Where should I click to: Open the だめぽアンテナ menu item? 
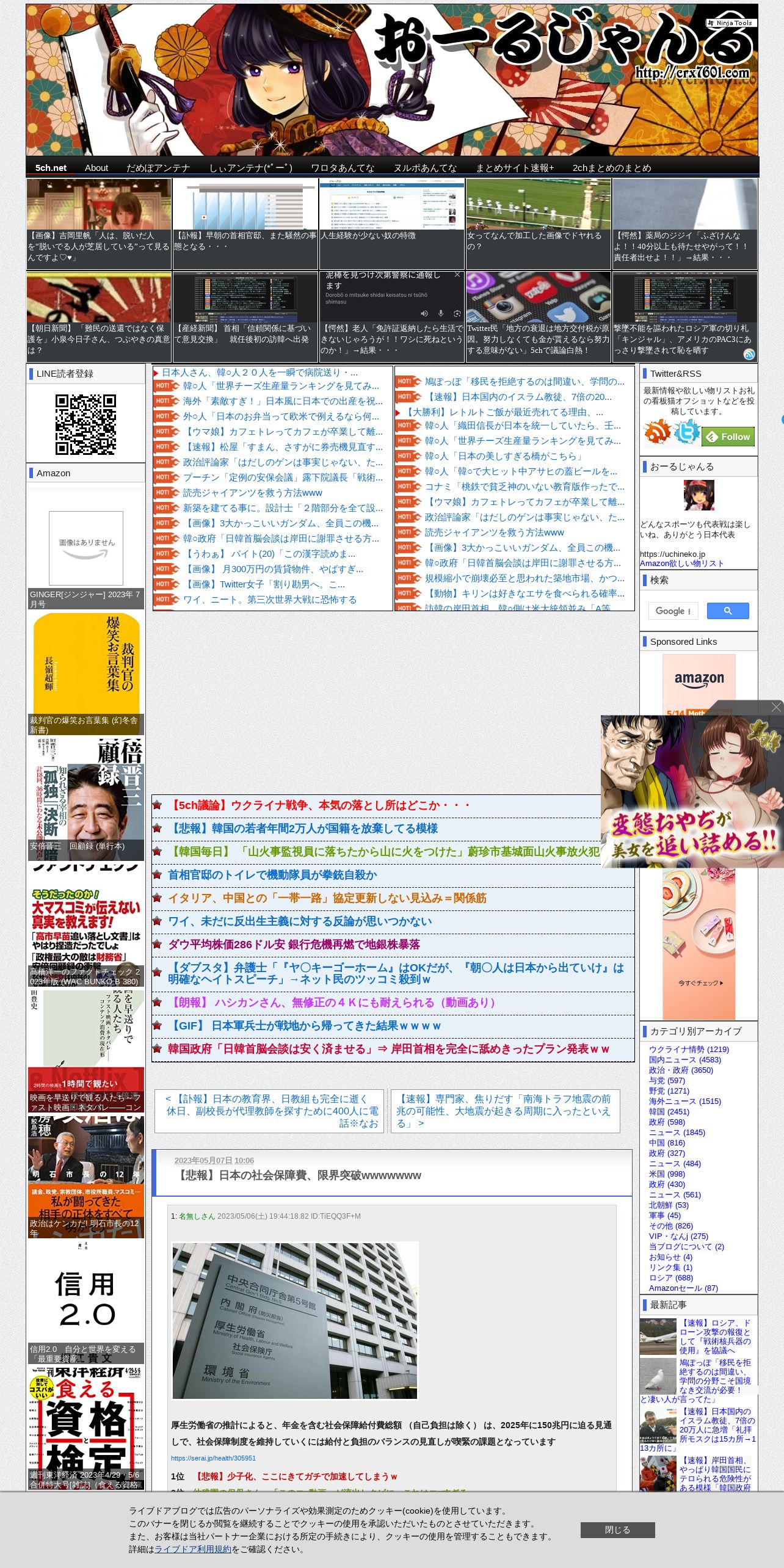[158, 168]
